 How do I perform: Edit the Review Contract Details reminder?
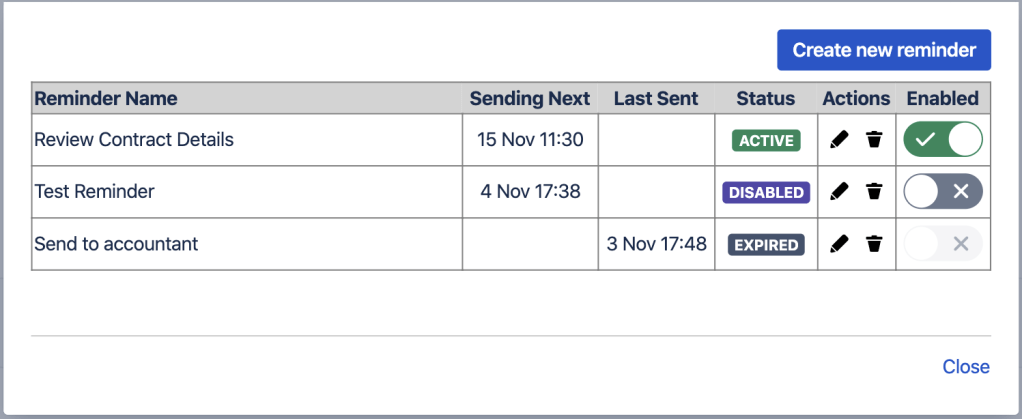pos(840,140)
